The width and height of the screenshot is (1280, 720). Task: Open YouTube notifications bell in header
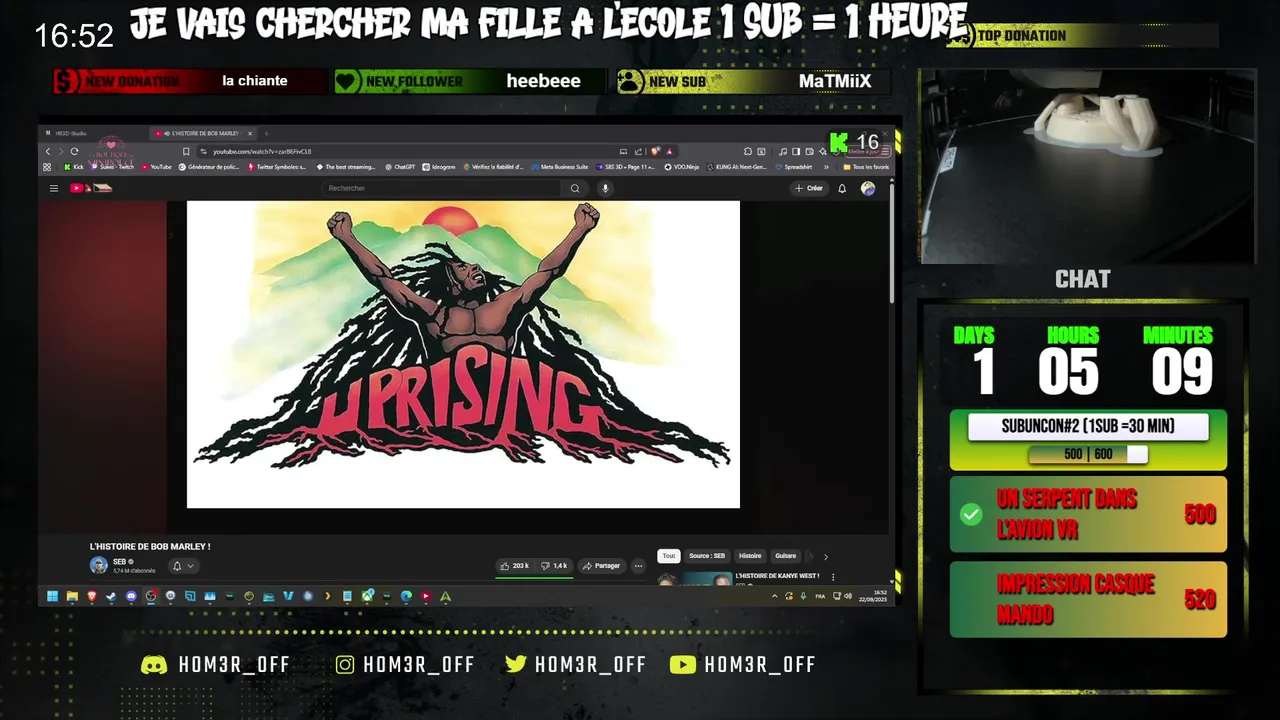[842, 188]
